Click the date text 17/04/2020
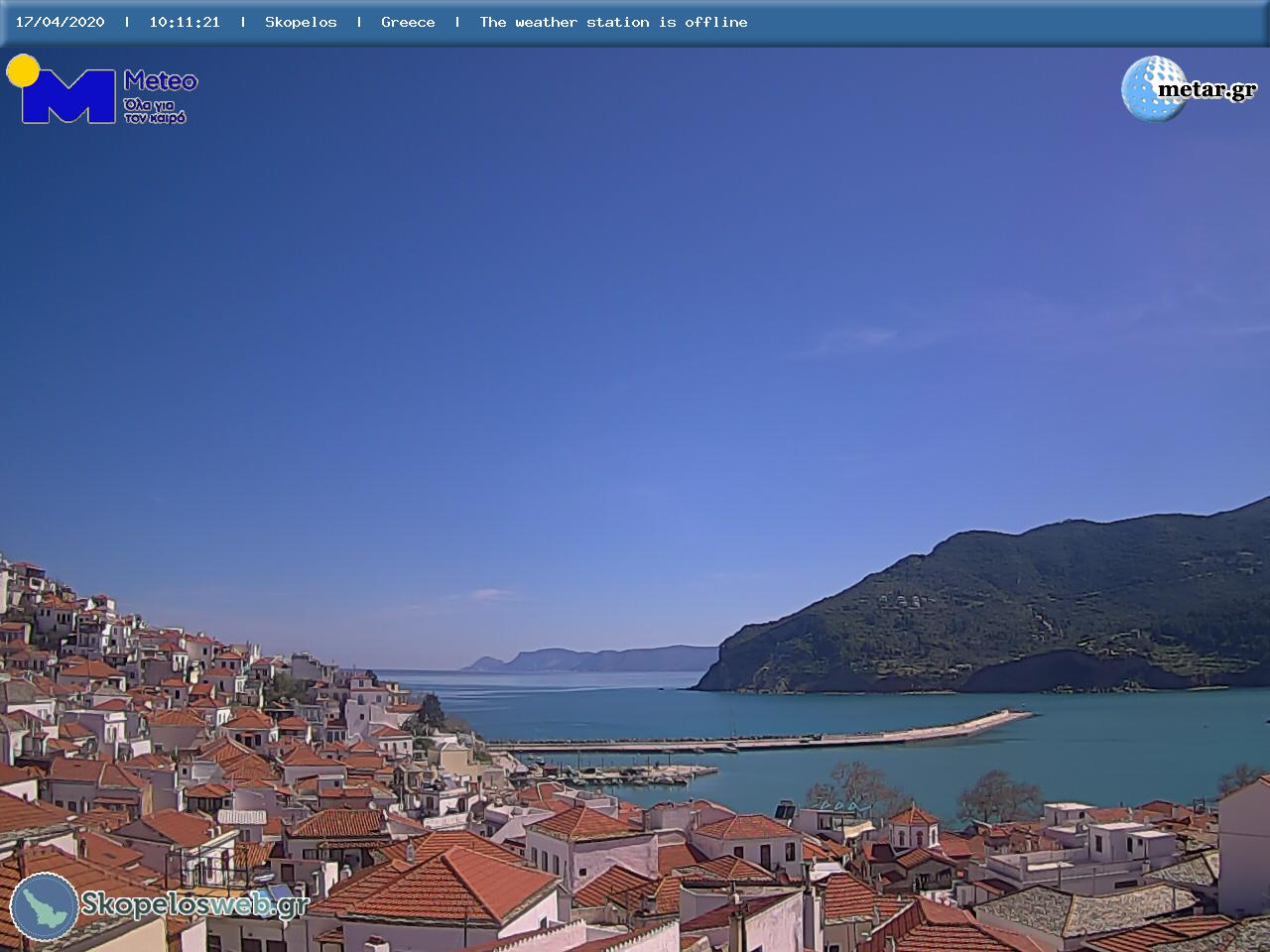Viewport: 1270px width, 952px height. click(60, 22)
